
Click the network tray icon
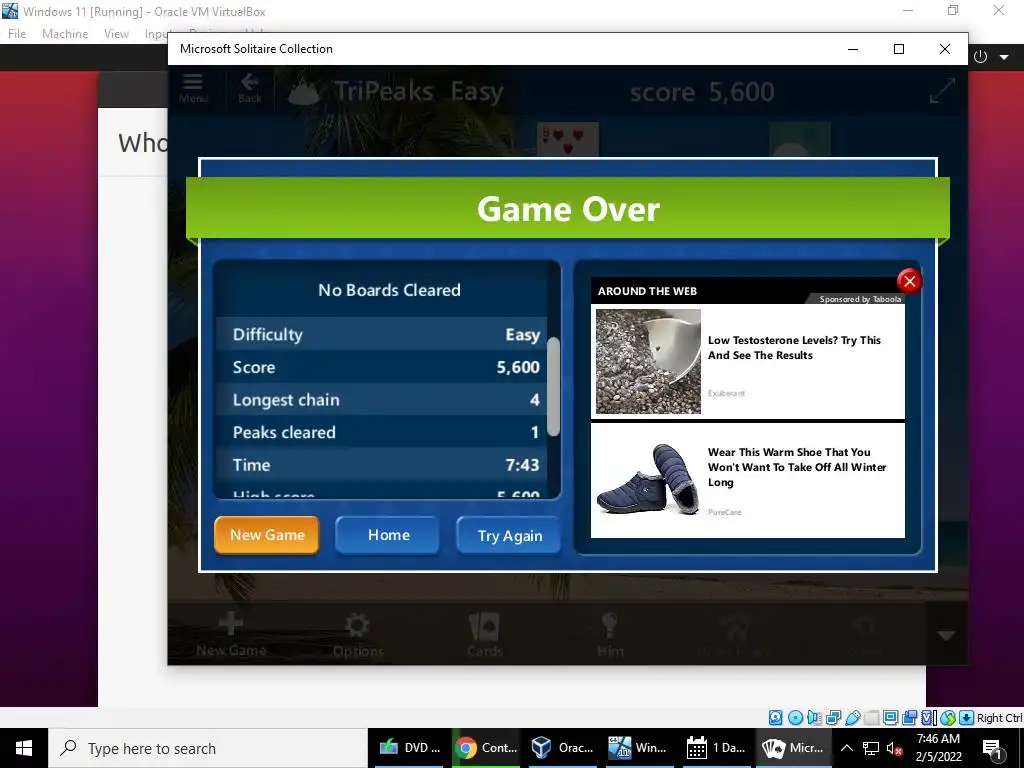coord(871,748)
